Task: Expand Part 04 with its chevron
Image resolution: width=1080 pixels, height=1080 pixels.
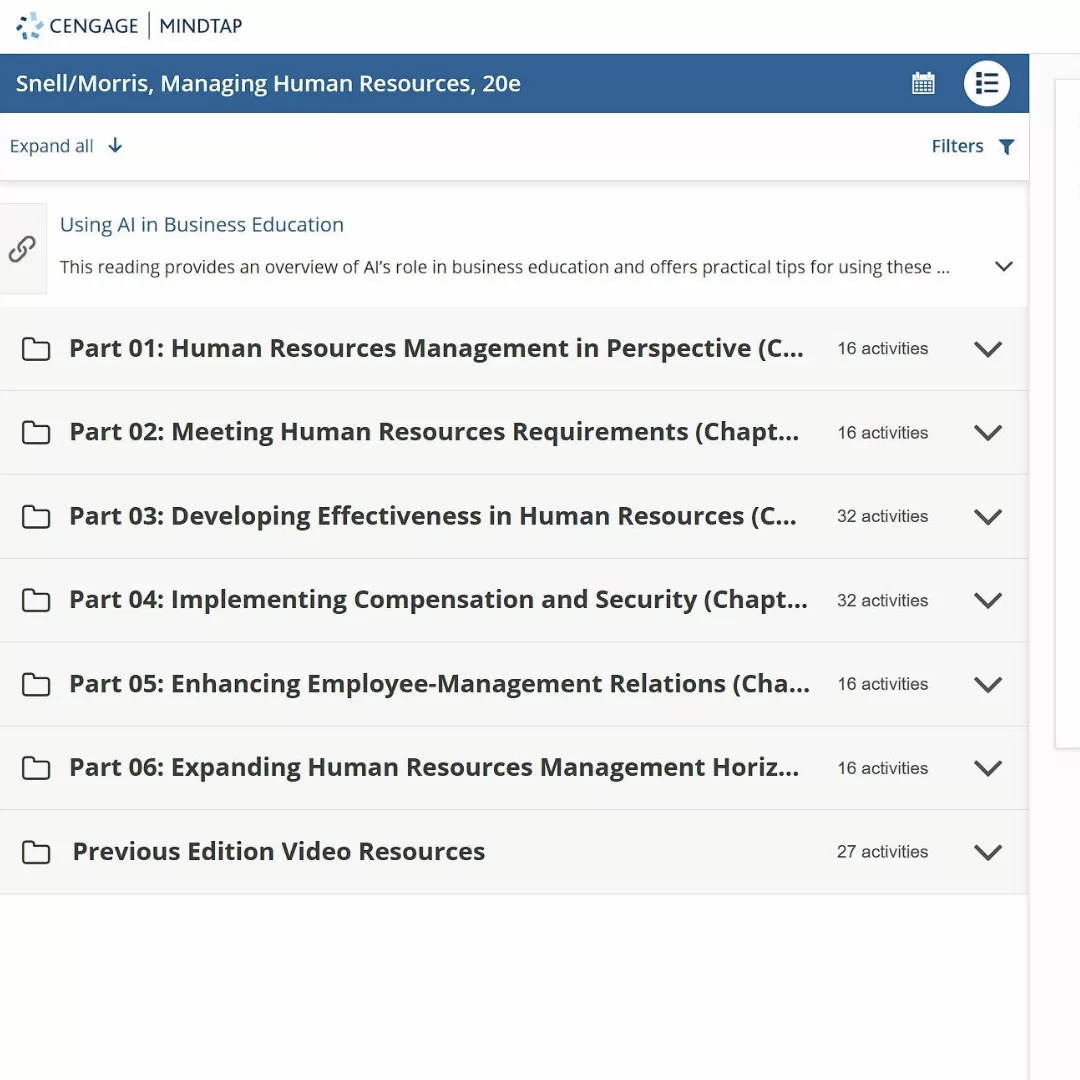Action: click(988, 601)
